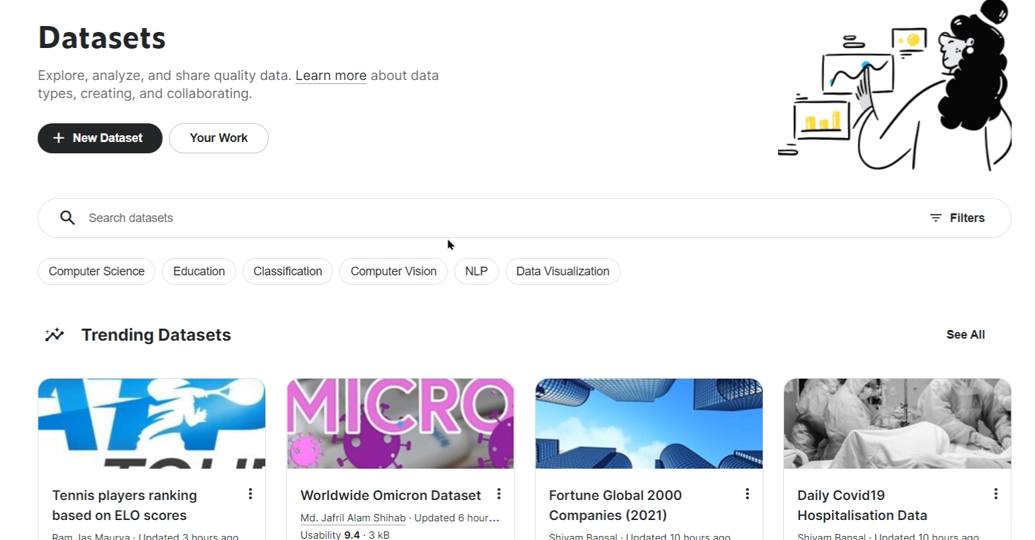Open Your Work page
The width and height of the screenshot is (1035, 540).
pos(218,138)
